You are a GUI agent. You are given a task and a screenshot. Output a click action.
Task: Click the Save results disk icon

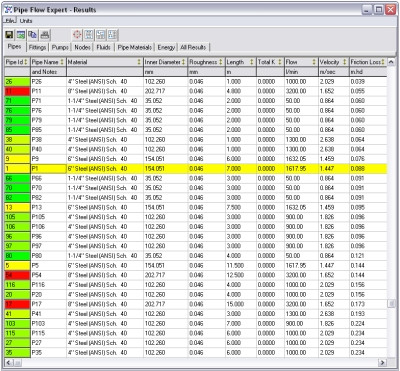point(9,35)
